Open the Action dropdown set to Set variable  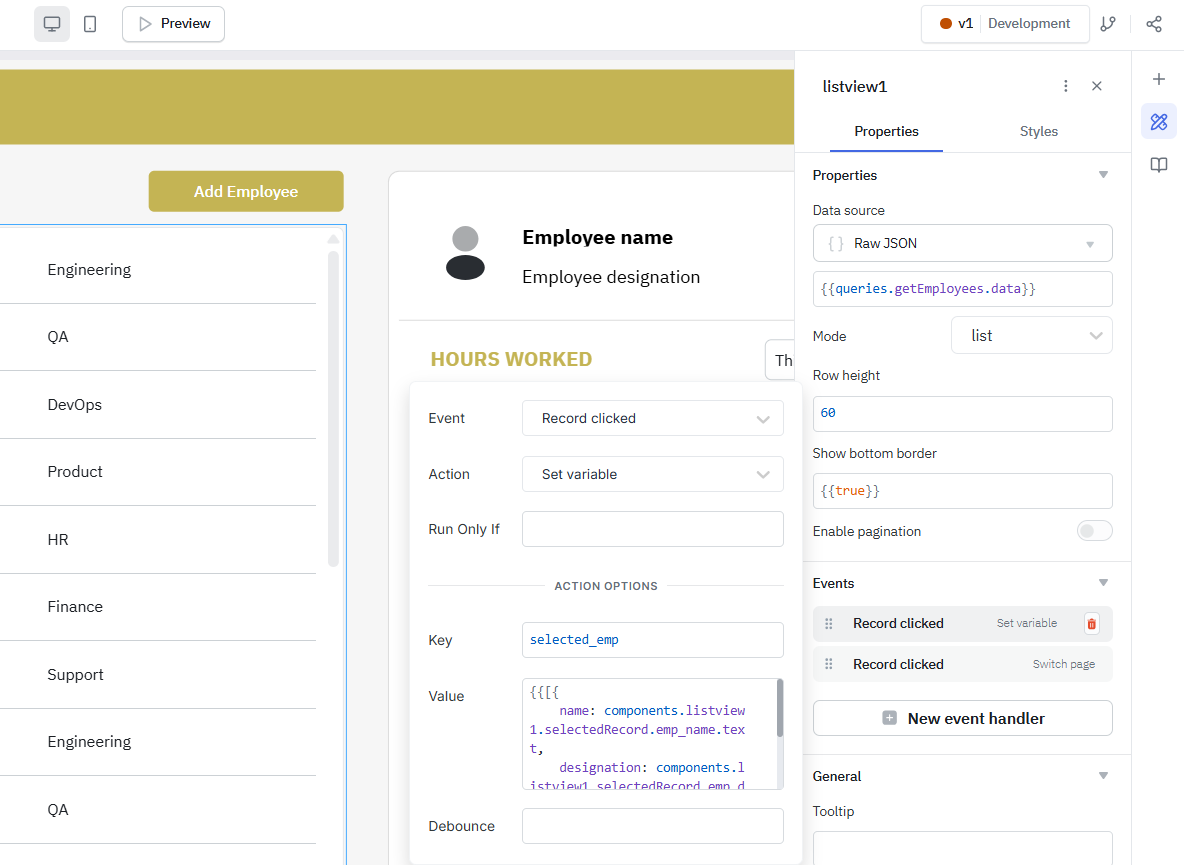(x=652, y=474)
